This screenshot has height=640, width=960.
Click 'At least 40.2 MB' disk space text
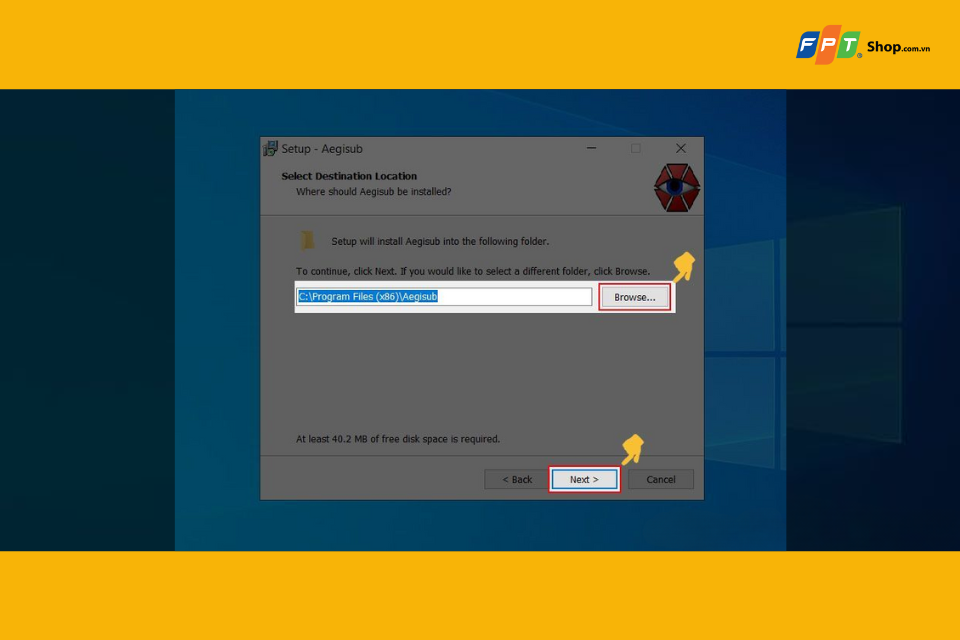point(398,439)
